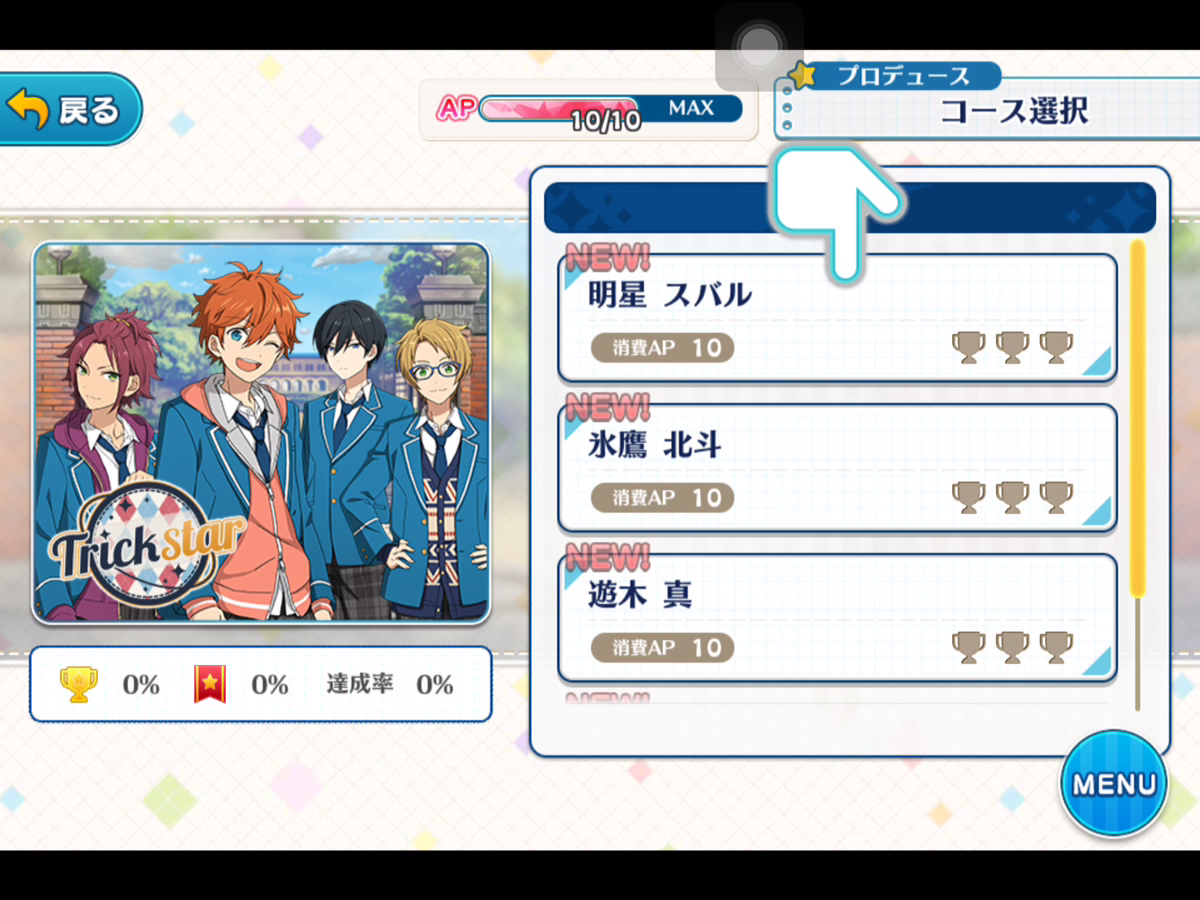Select the 明星 スバル course
The width and height of the screenshot is (1200, 900).
(837, 318)
